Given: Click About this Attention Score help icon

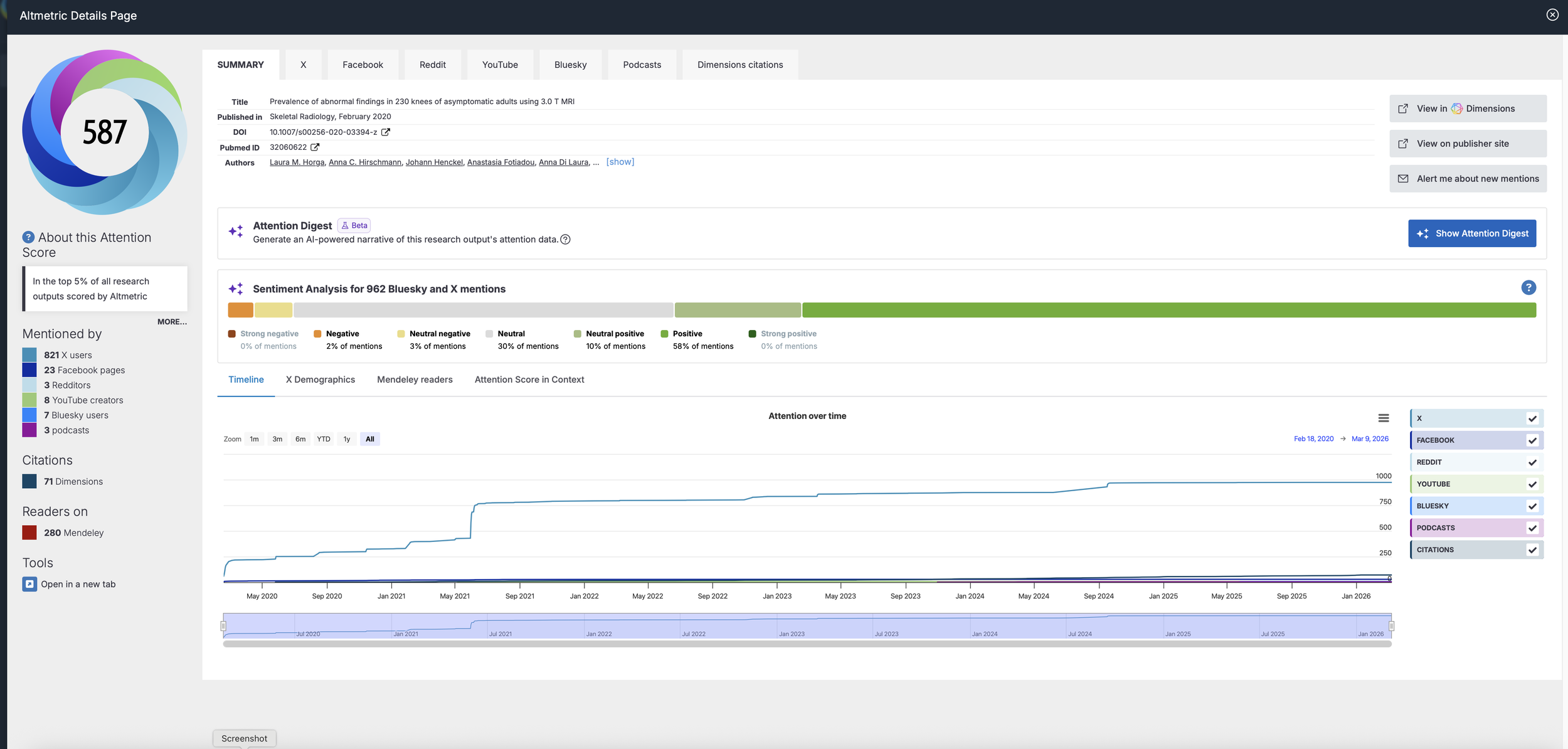Looking at the screenshot, I should pyautogui.click(x=28, y=238).
